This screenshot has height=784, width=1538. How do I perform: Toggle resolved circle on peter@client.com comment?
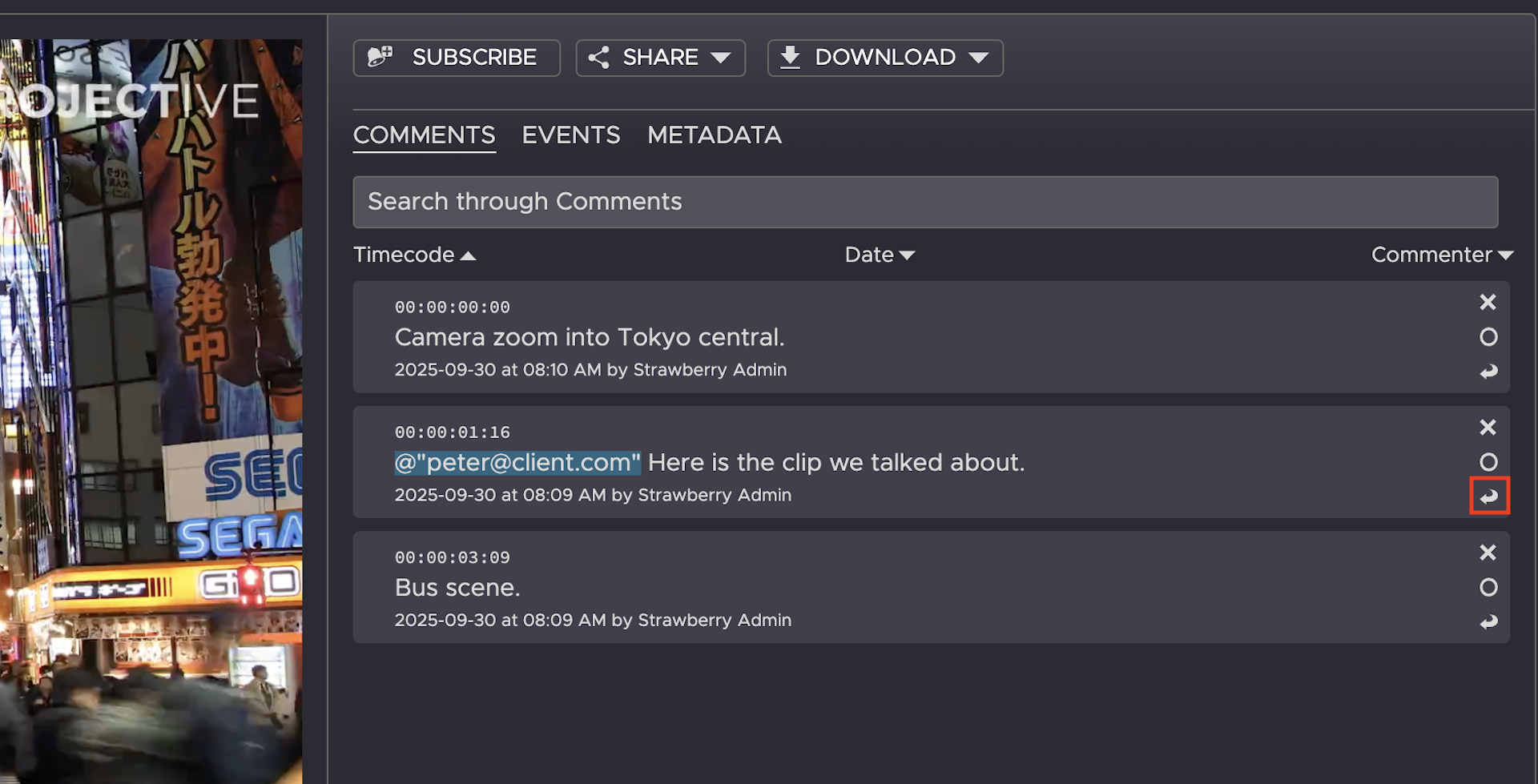pos(1488,462)
